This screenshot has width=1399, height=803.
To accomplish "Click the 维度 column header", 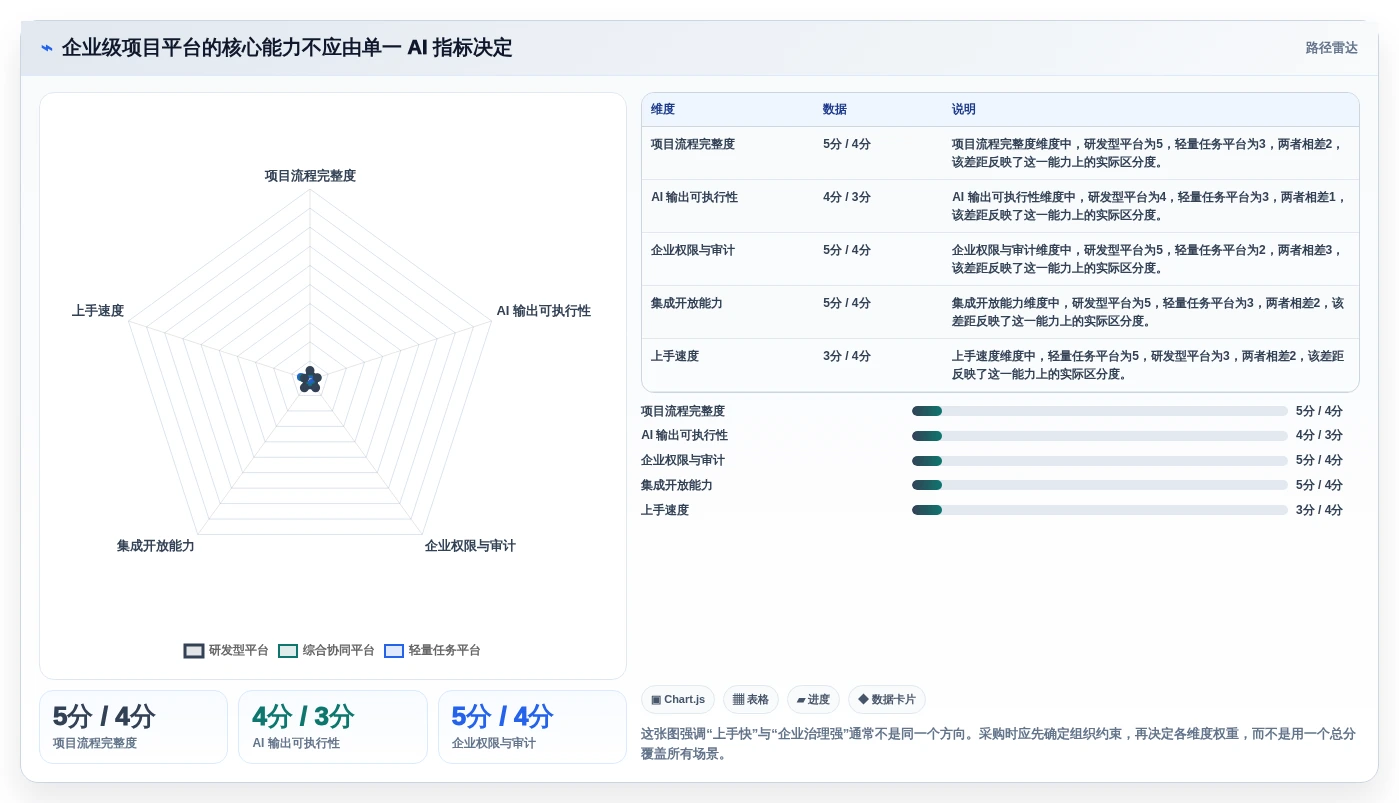I will pyautogui.click(x=663, y=110).
